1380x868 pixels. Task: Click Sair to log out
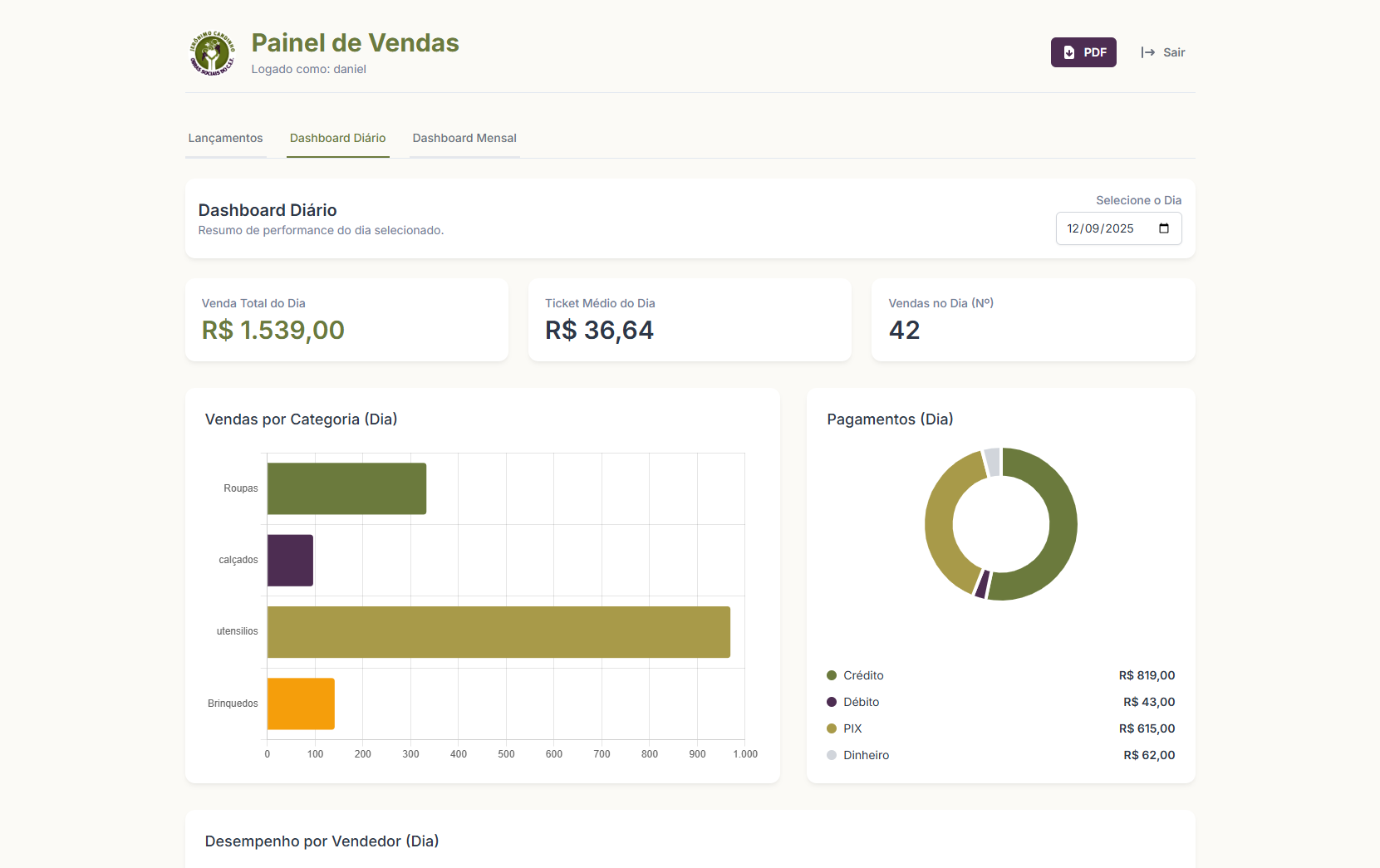(1174, 51)
